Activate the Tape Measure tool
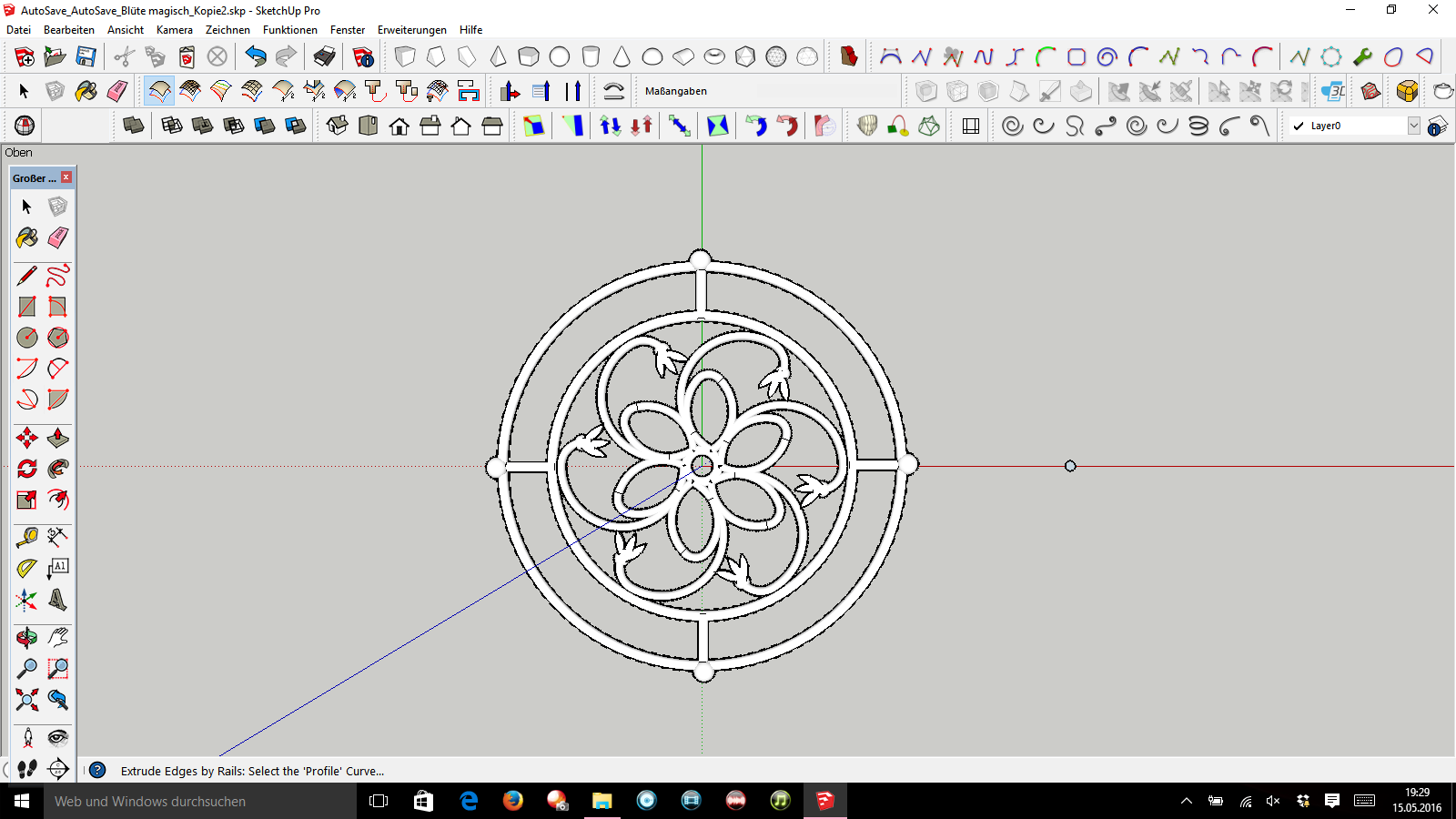This screenshot has width=1456, height=819. click(27, 538)
